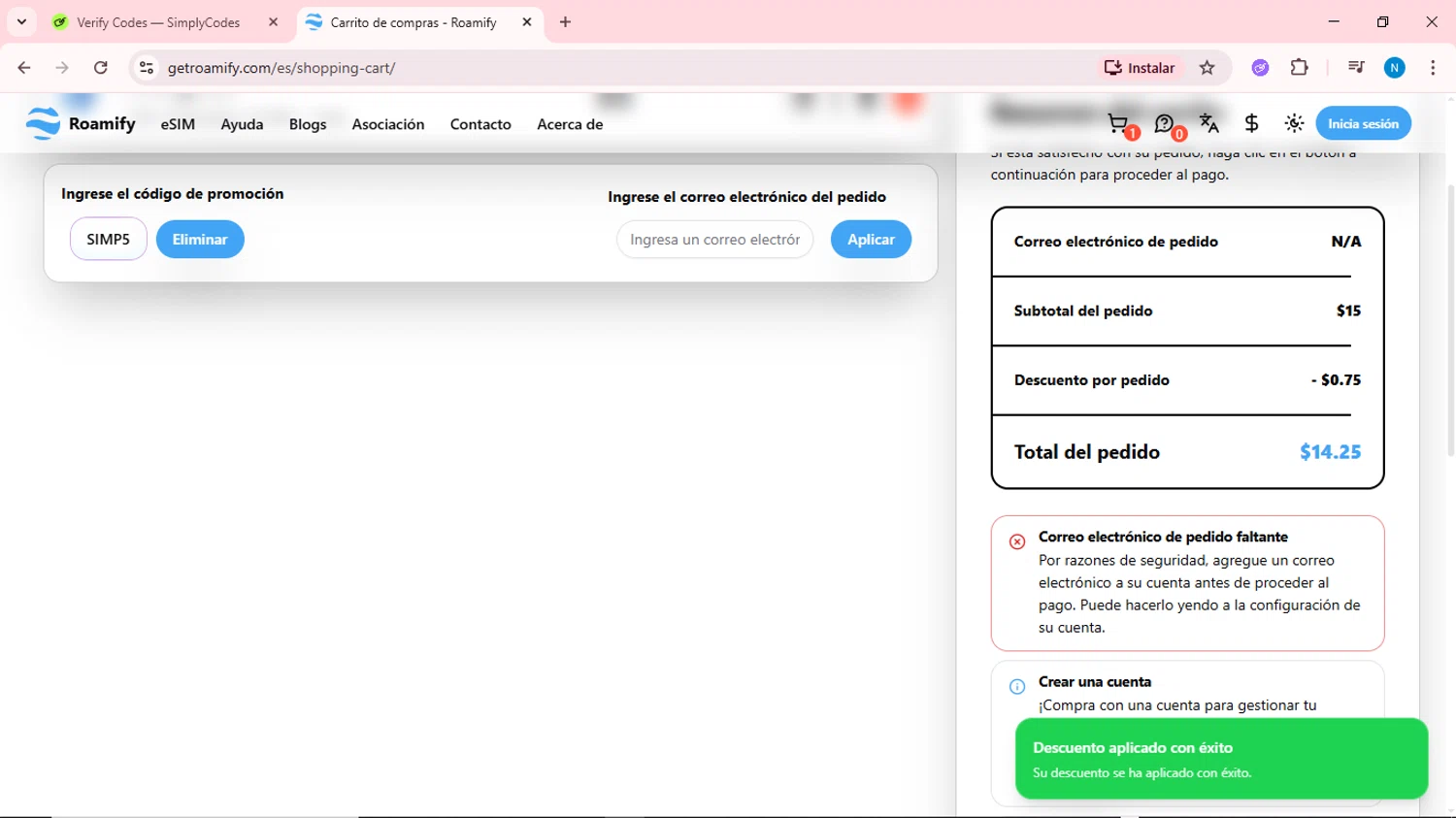Image resolution: width=1456 pixels, height=818 pixels.
Task: Click the purple extension icon in toolbar
Action: pos(1260,67)
